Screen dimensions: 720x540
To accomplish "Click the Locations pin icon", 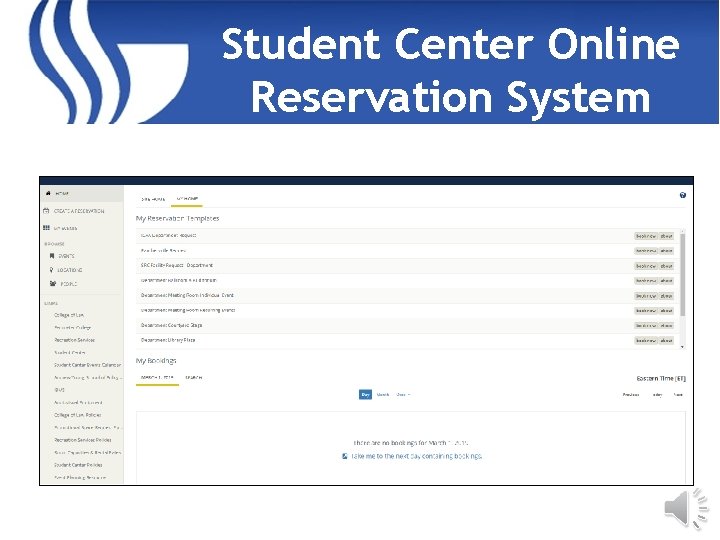I will tap(51, 270).
